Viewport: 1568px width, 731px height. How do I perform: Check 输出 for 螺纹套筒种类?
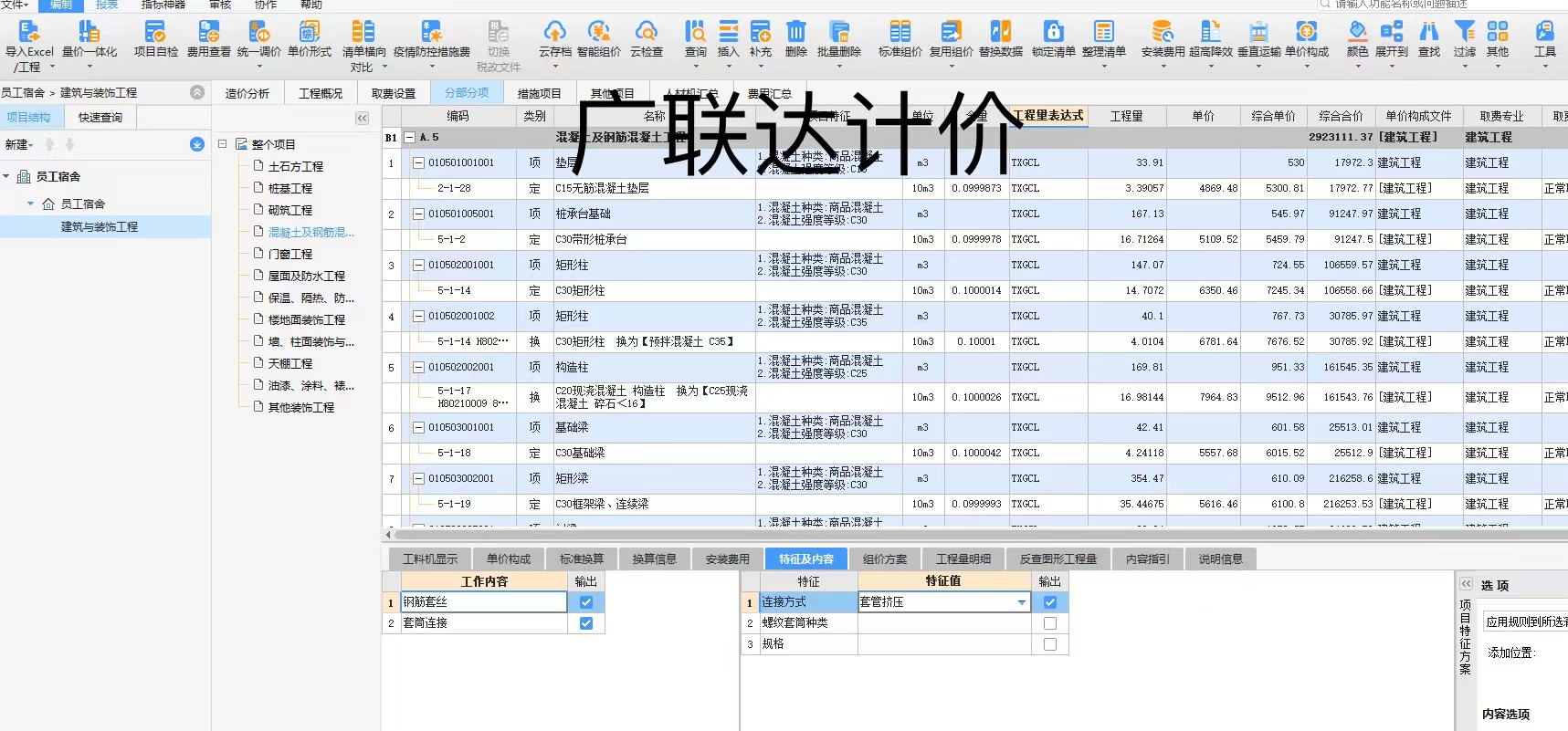(x=1050, y=623)
